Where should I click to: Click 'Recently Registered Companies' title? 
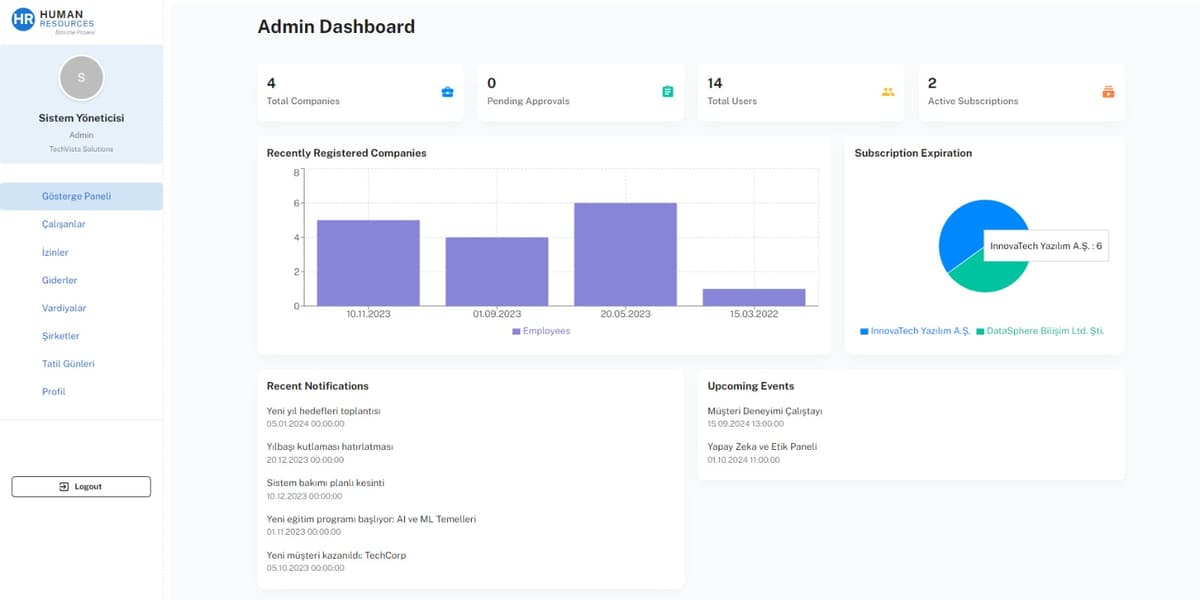(x=347, y=153)
